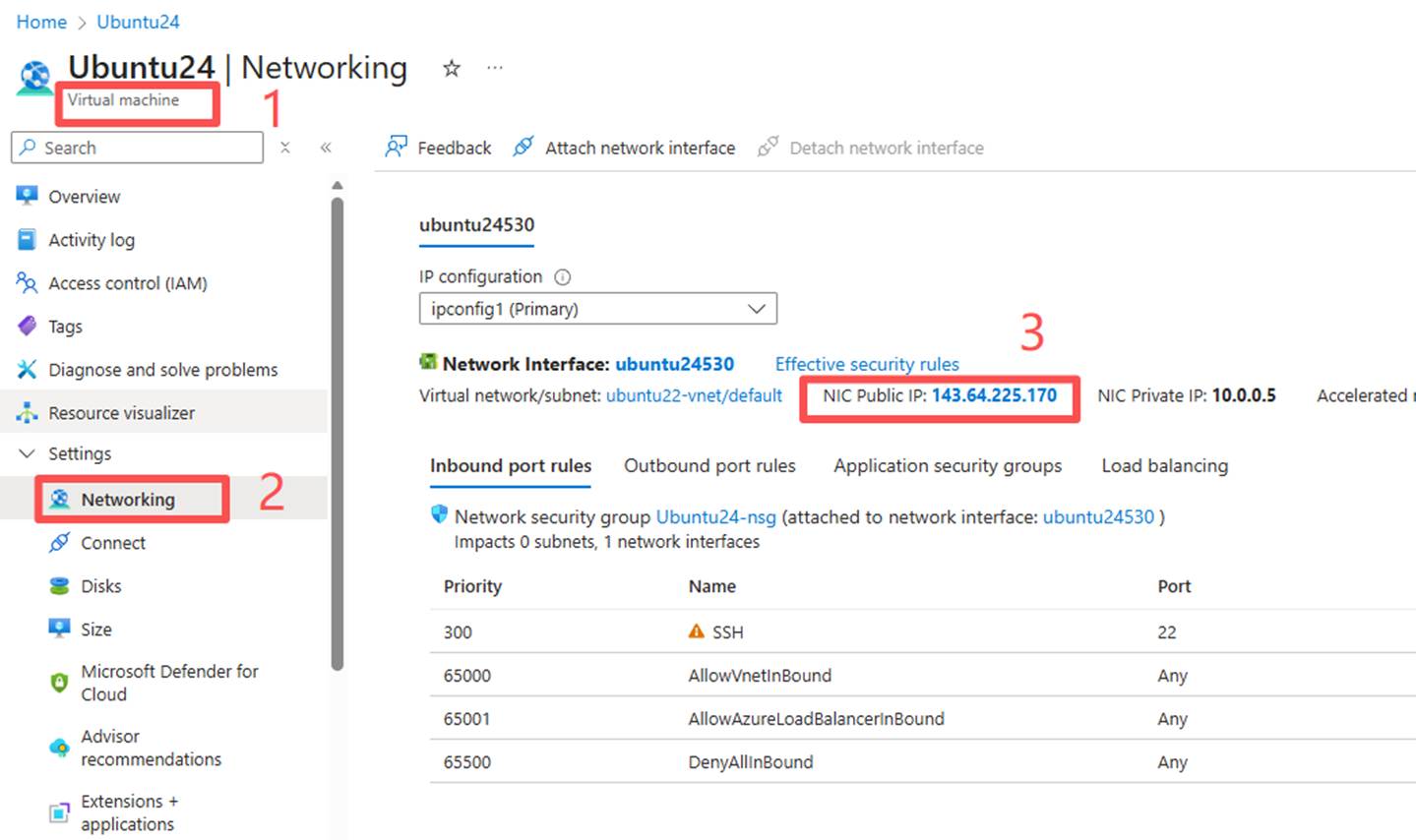This screenshot has width=1416, height=840.
Task: Click the IP configuration info icon
Action: (x=563, y=277)
